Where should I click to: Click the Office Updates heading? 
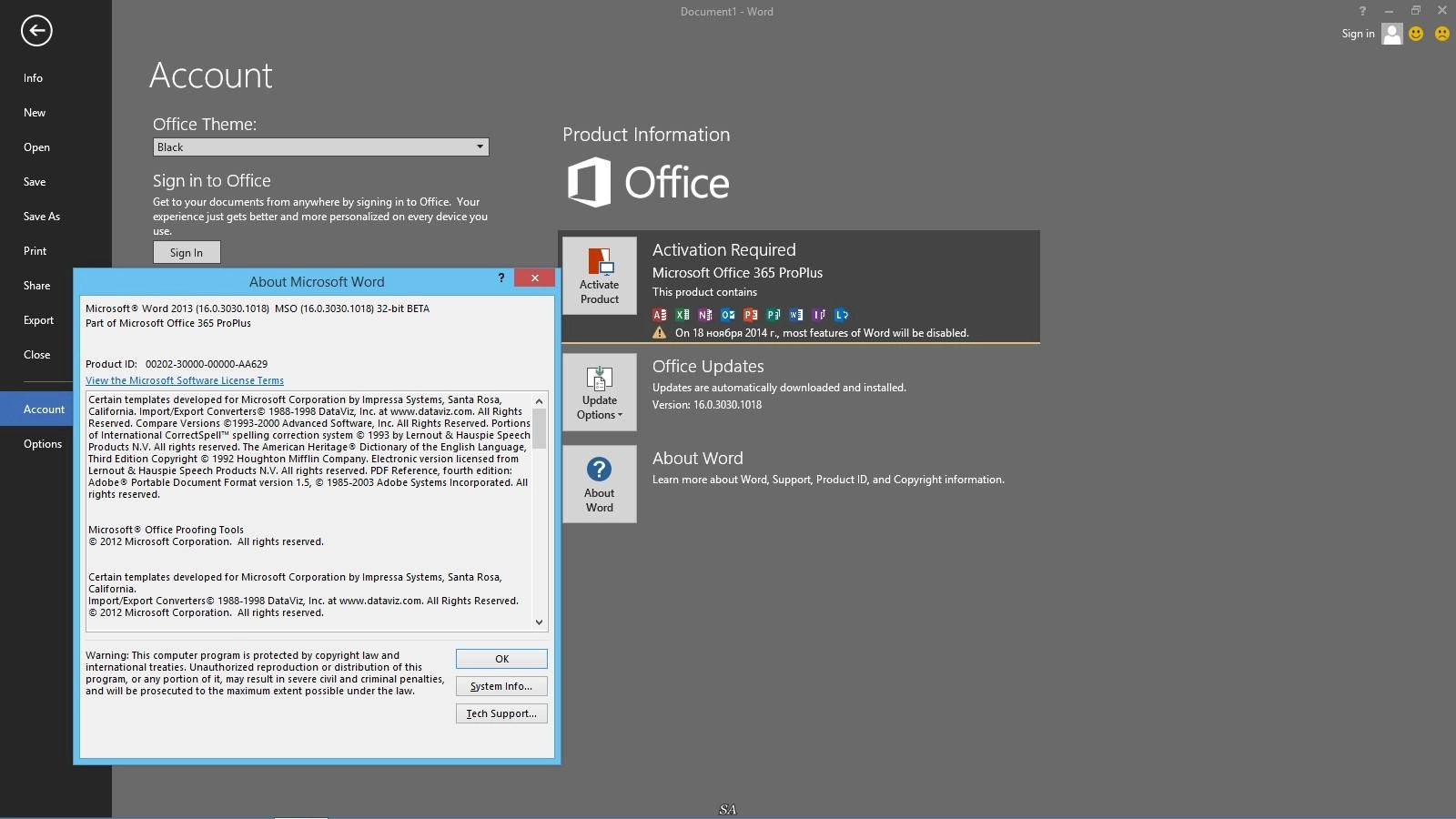pyautogui.click(x=708, y=366)
